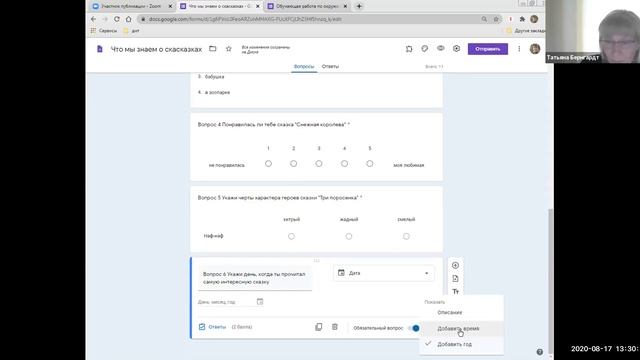Select жадный radio for Наф-наф row
The height and width of the screenshot is (360, 640).
[349, 236]
